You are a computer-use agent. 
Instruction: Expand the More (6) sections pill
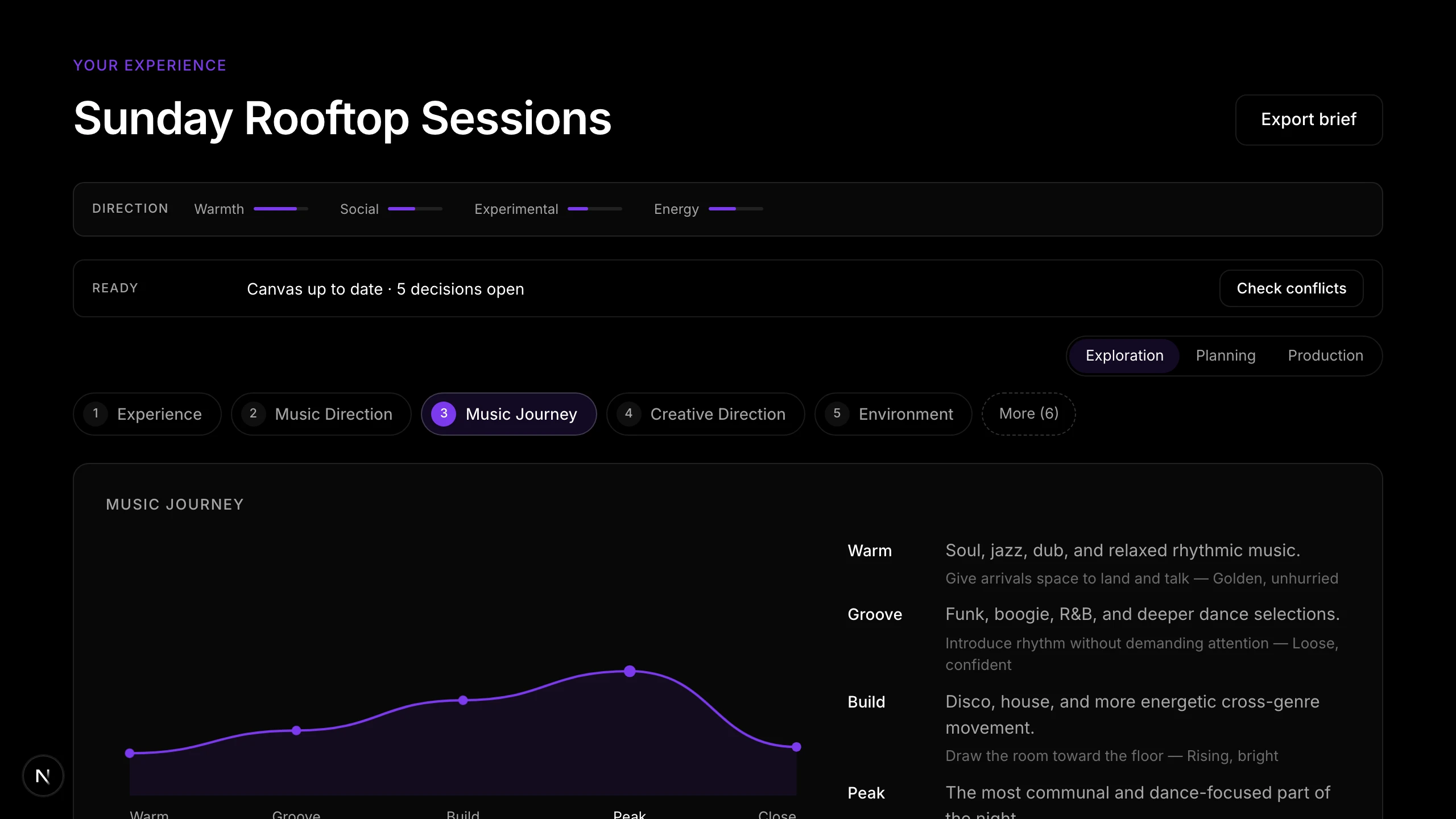(x=1028, y=414)
